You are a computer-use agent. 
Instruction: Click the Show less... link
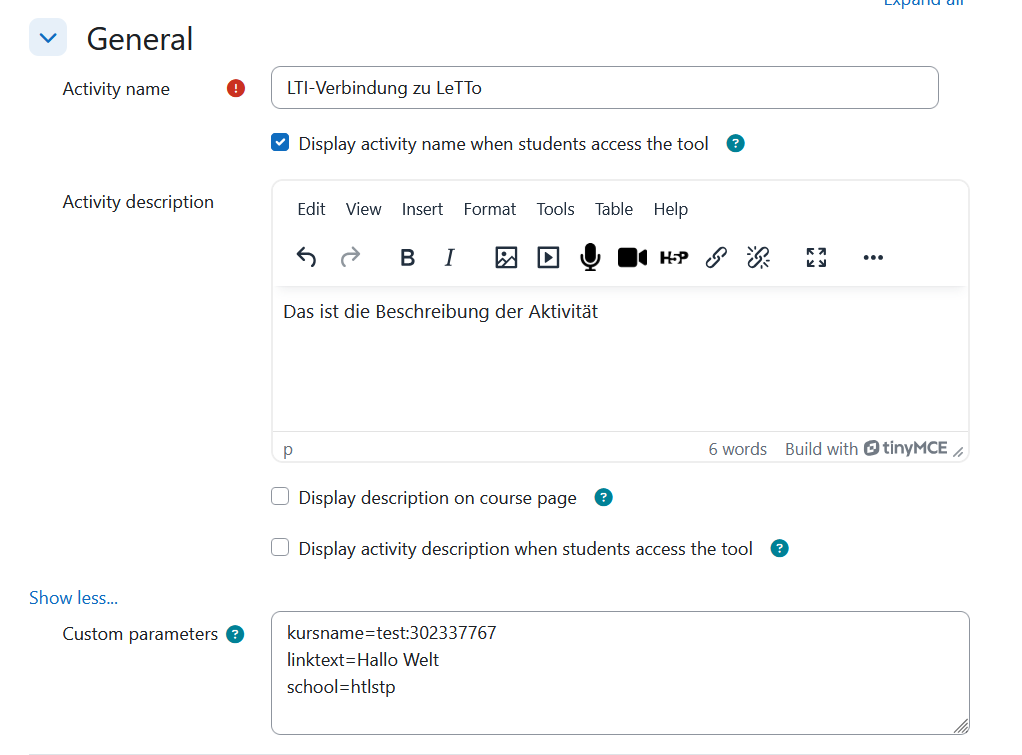73,598
